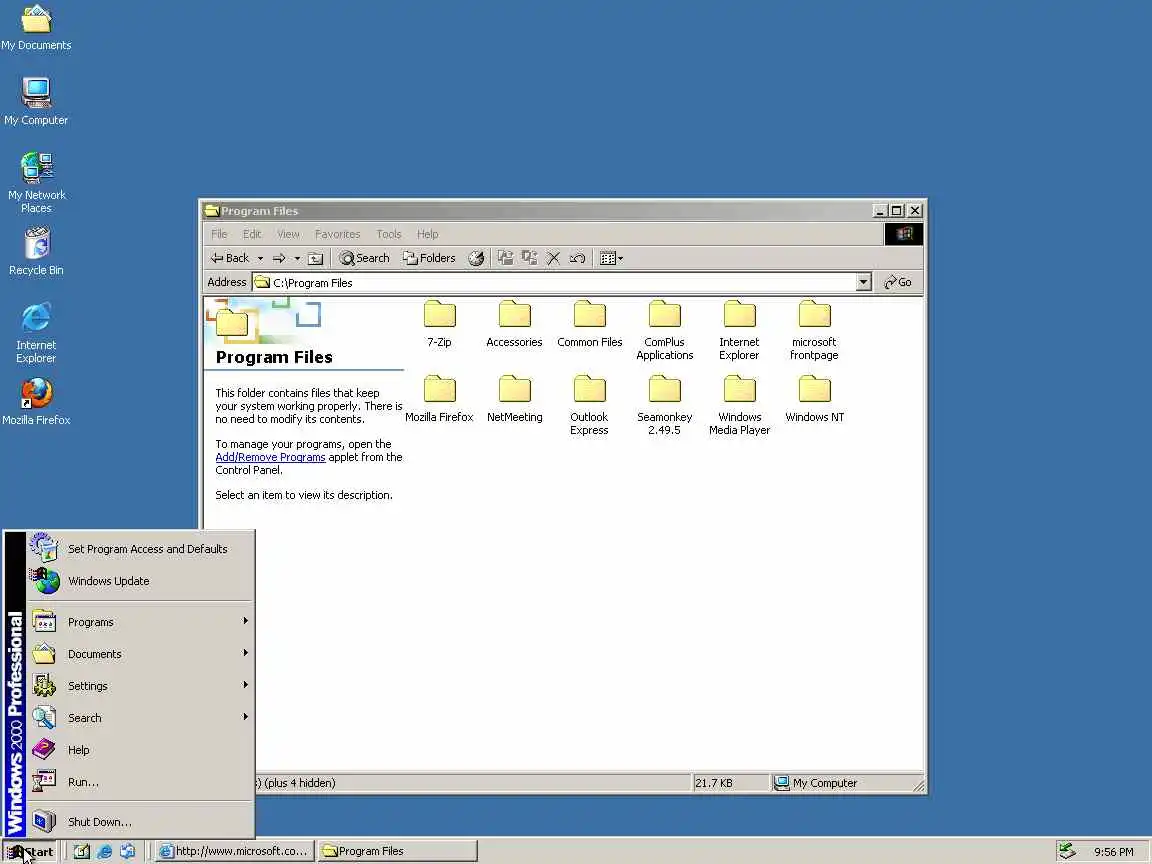Choose Shut Down... in Start menu
The image size is (1152, 864).
(141, 822)
